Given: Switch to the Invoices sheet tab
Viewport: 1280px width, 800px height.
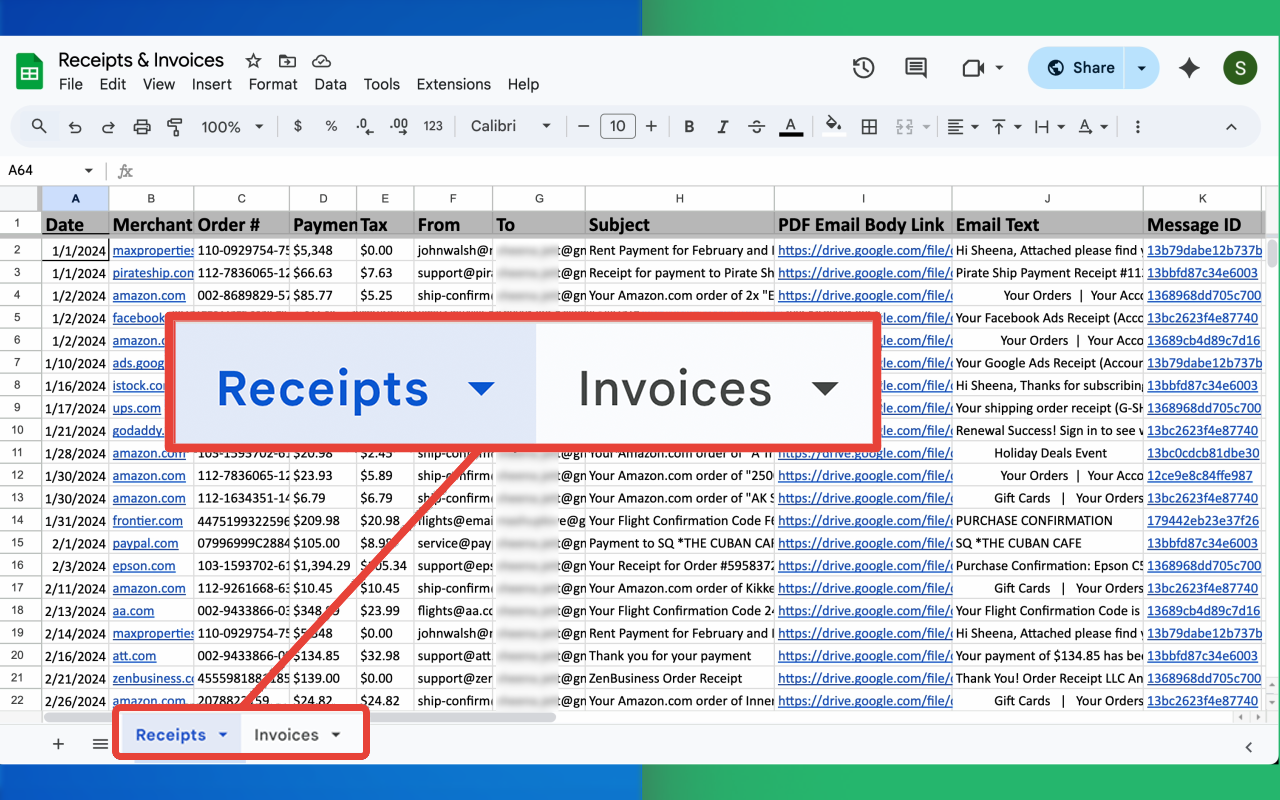Looking at the screenshot, I should click(x=288, y=733).
